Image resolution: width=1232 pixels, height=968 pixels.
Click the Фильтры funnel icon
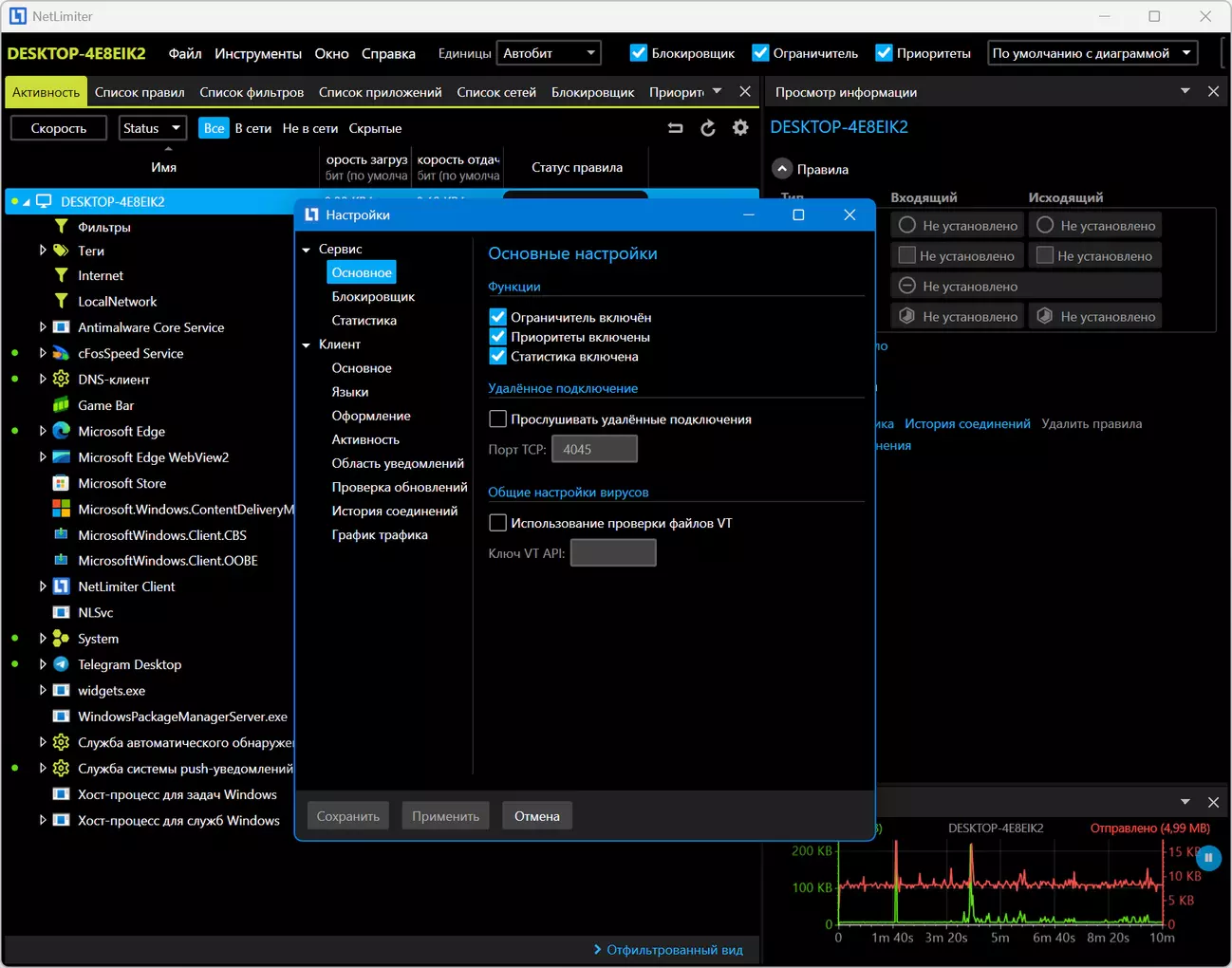coord(62,227)
